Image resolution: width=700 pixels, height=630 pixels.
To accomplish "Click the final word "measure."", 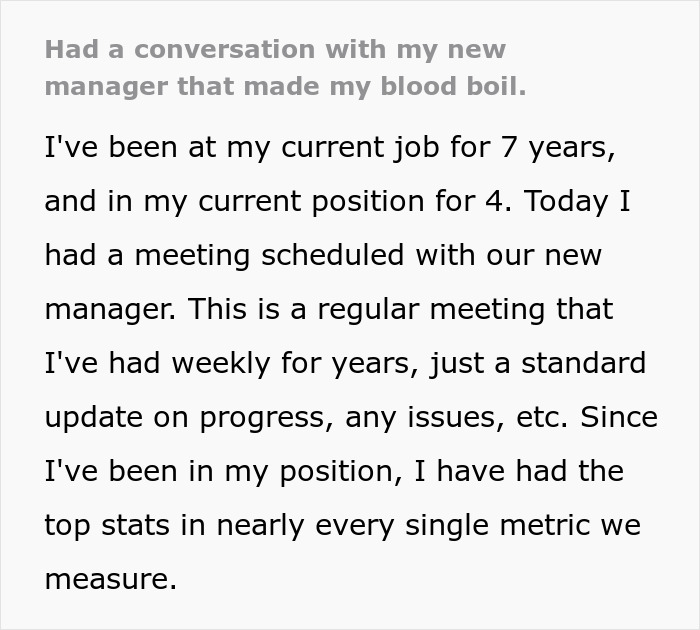I will click(110, 579).
